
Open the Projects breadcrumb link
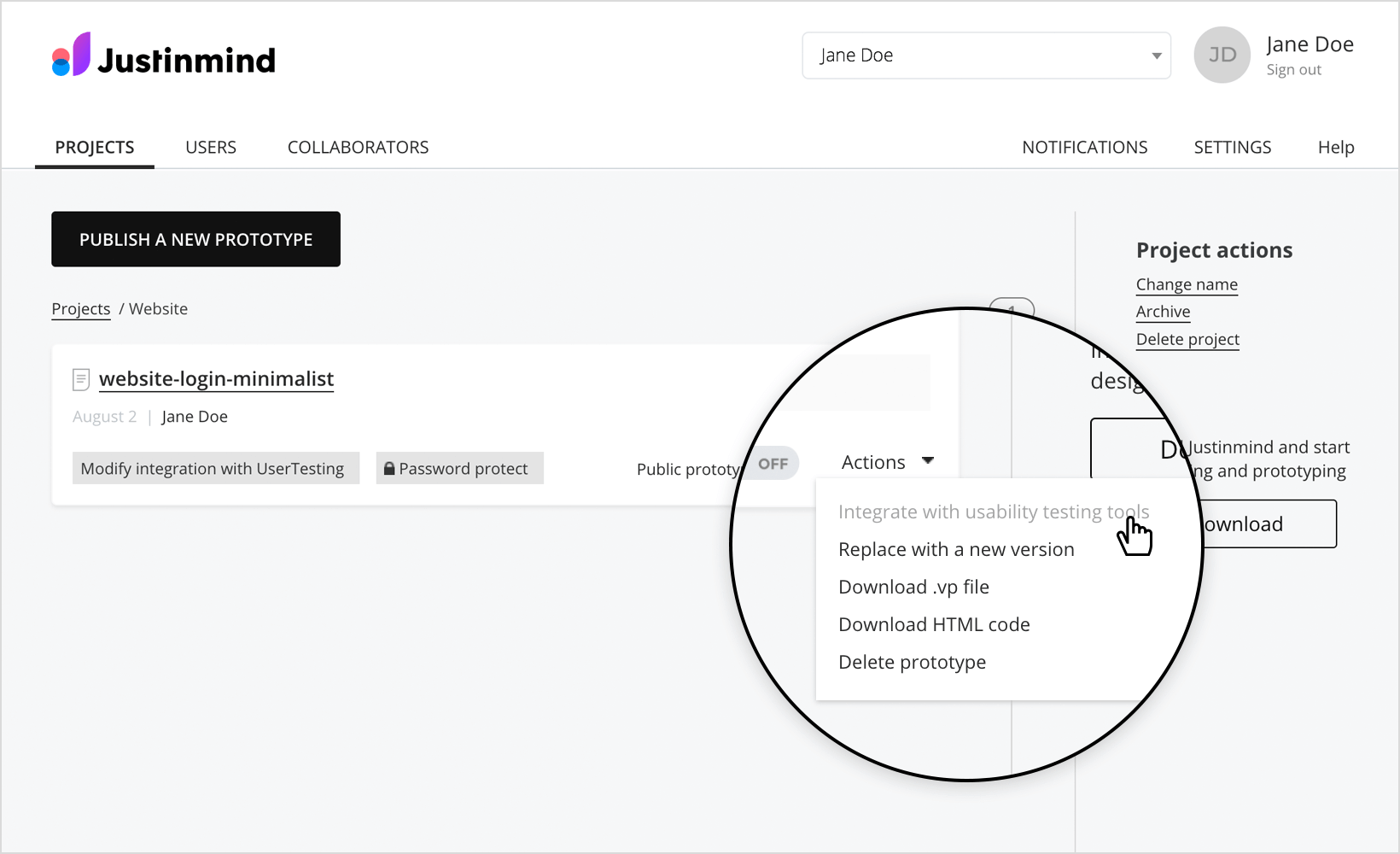(x=81, y=309)
